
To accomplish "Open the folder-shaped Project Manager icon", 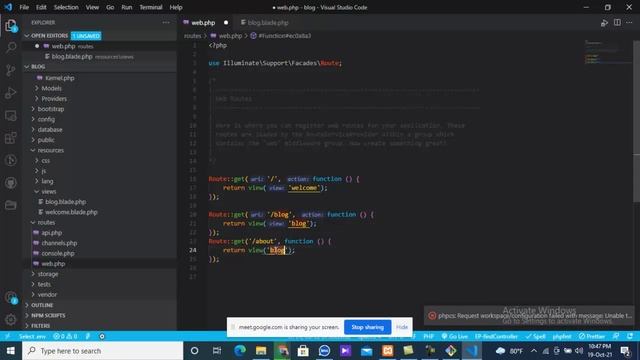I will coord(11,205).
